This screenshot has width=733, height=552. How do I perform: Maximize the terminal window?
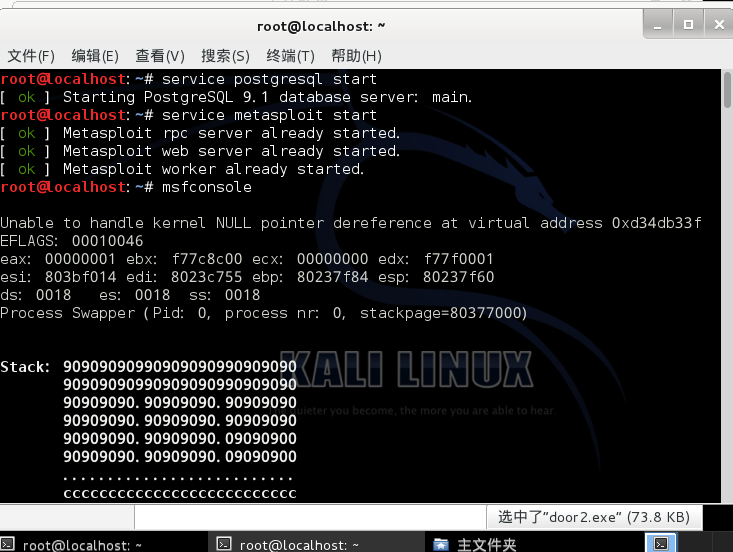pos(688,25)
